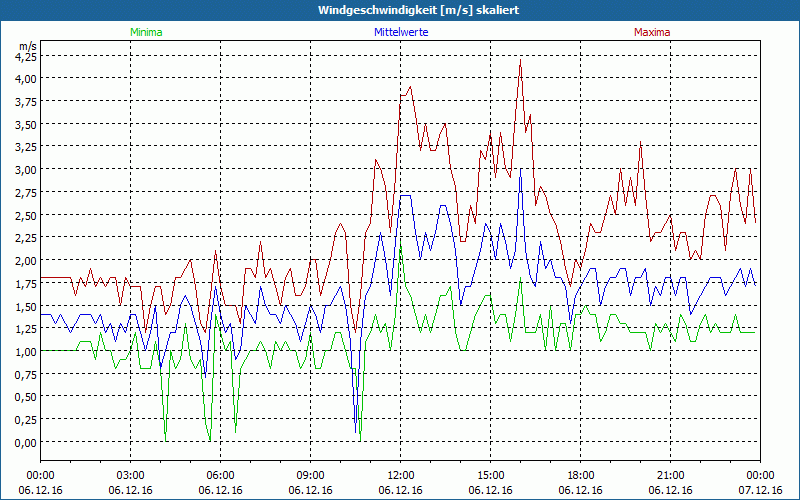Click the y-axis value 2,50

click(26, 215)
